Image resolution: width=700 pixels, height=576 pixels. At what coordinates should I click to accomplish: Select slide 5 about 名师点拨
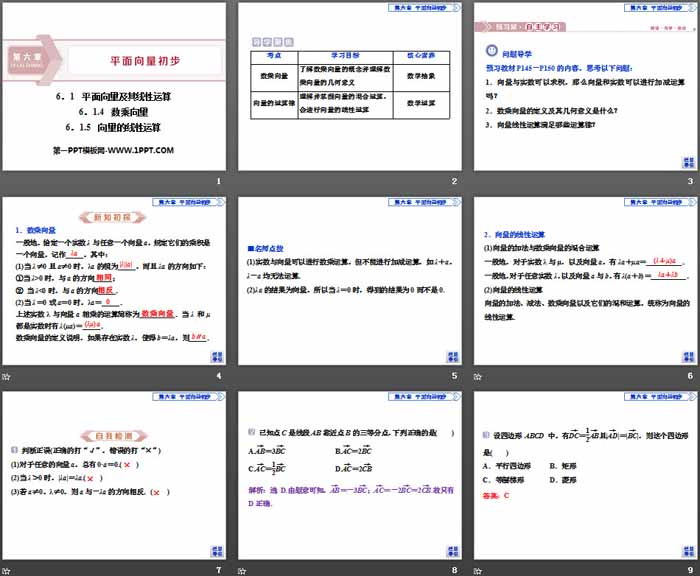coord(348,281)
